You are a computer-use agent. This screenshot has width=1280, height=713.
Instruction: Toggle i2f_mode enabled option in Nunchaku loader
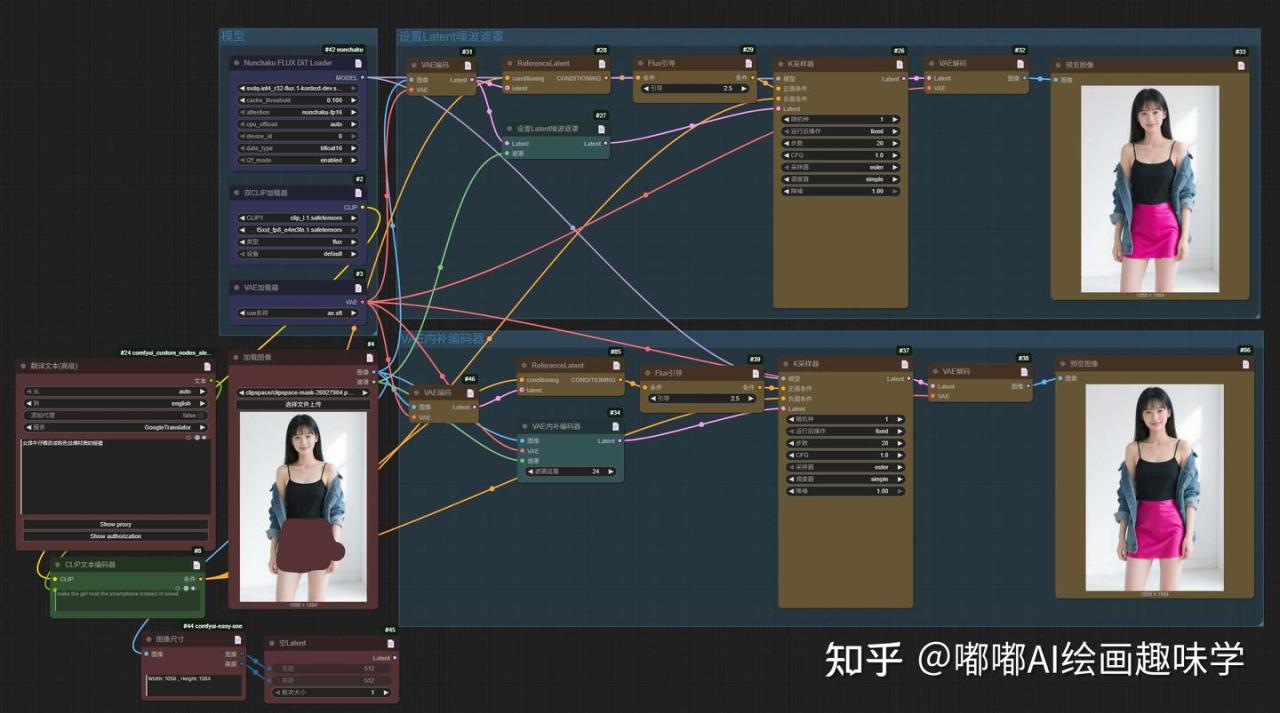point(300,160)
